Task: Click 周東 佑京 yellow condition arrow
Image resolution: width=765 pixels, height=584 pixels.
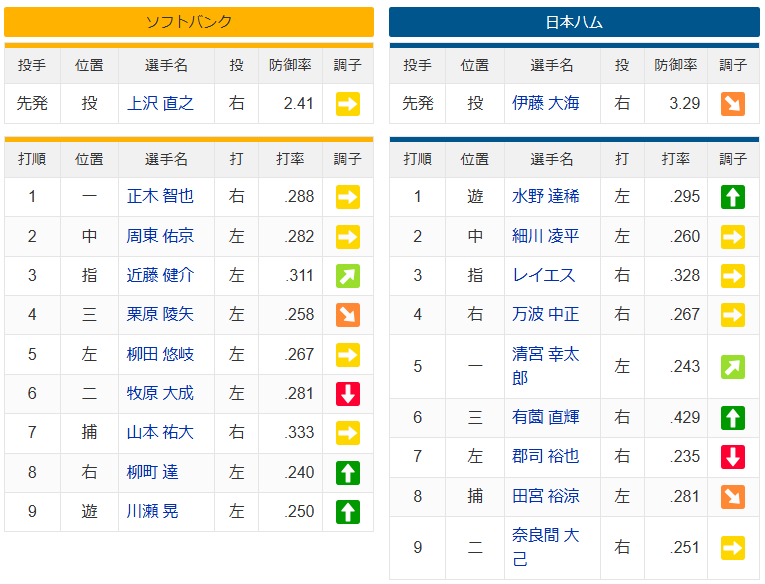Action: [348, 237]
